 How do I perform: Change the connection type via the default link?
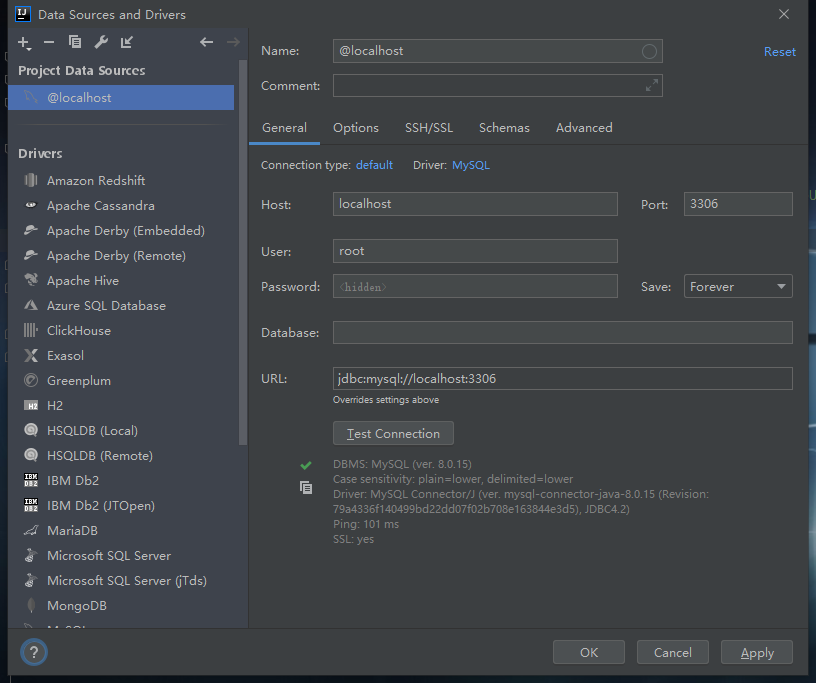click(374, 165)
